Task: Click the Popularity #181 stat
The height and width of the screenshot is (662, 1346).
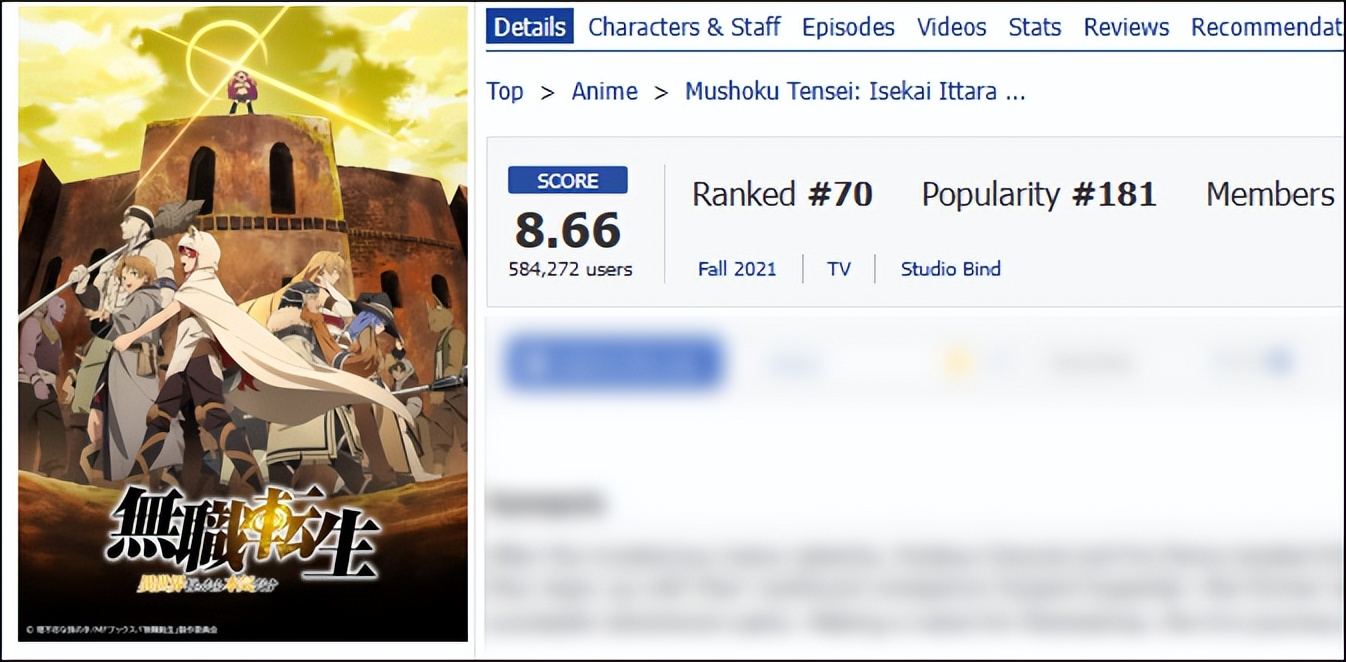Action: click(1039, 194)
